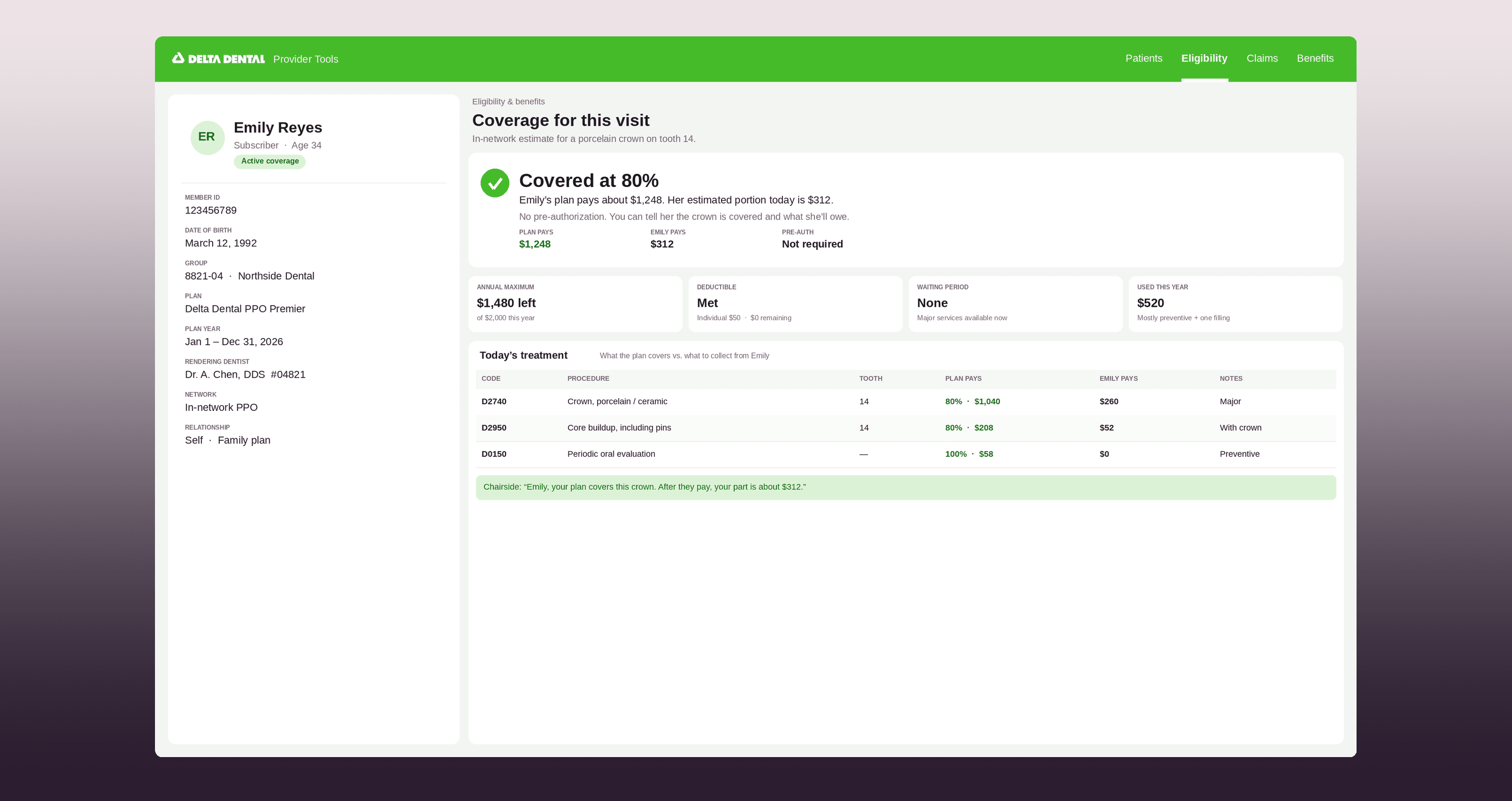Viewport: 1512px width, 801px height.
Task: Click group 8821-04 Northside Dental
Action: [249, 276]
